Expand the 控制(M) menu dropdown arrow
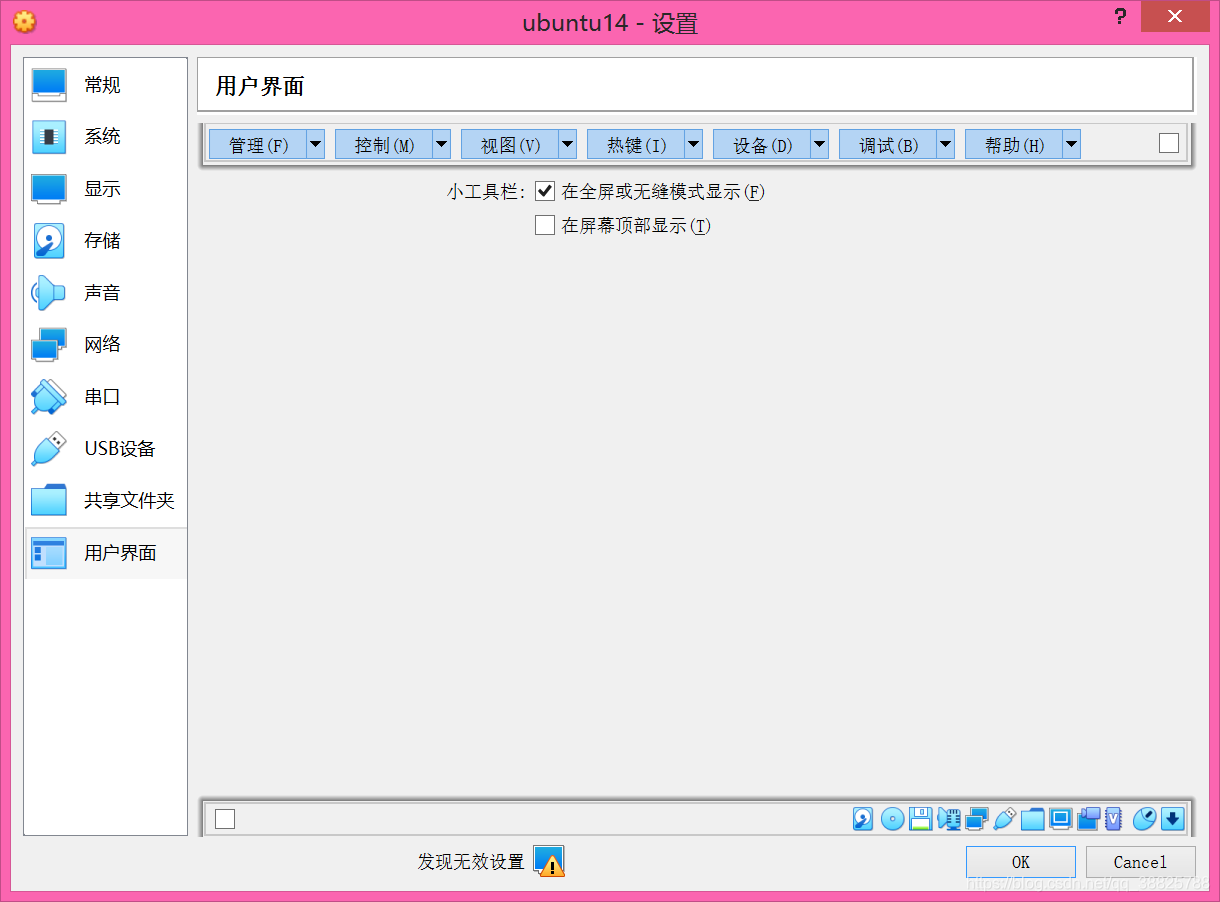 pos(442,144)
